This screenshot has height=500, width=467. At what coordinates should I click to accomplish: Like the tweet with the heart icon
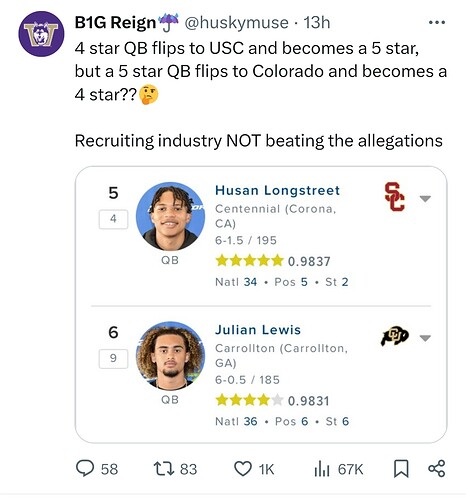click(x=243, y=469)
